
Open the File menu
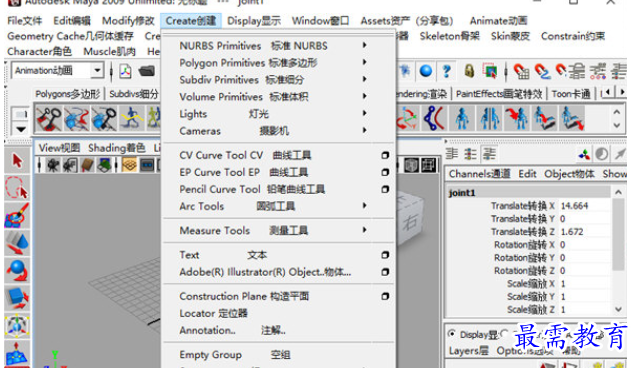pos(24,21)
